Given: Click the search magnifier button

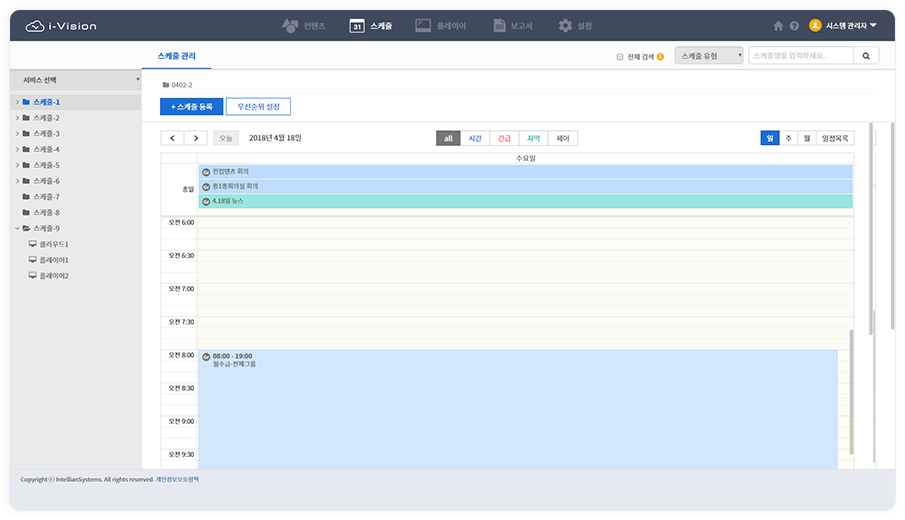Looking at the screenshot, I should click(x=866, y=56).
